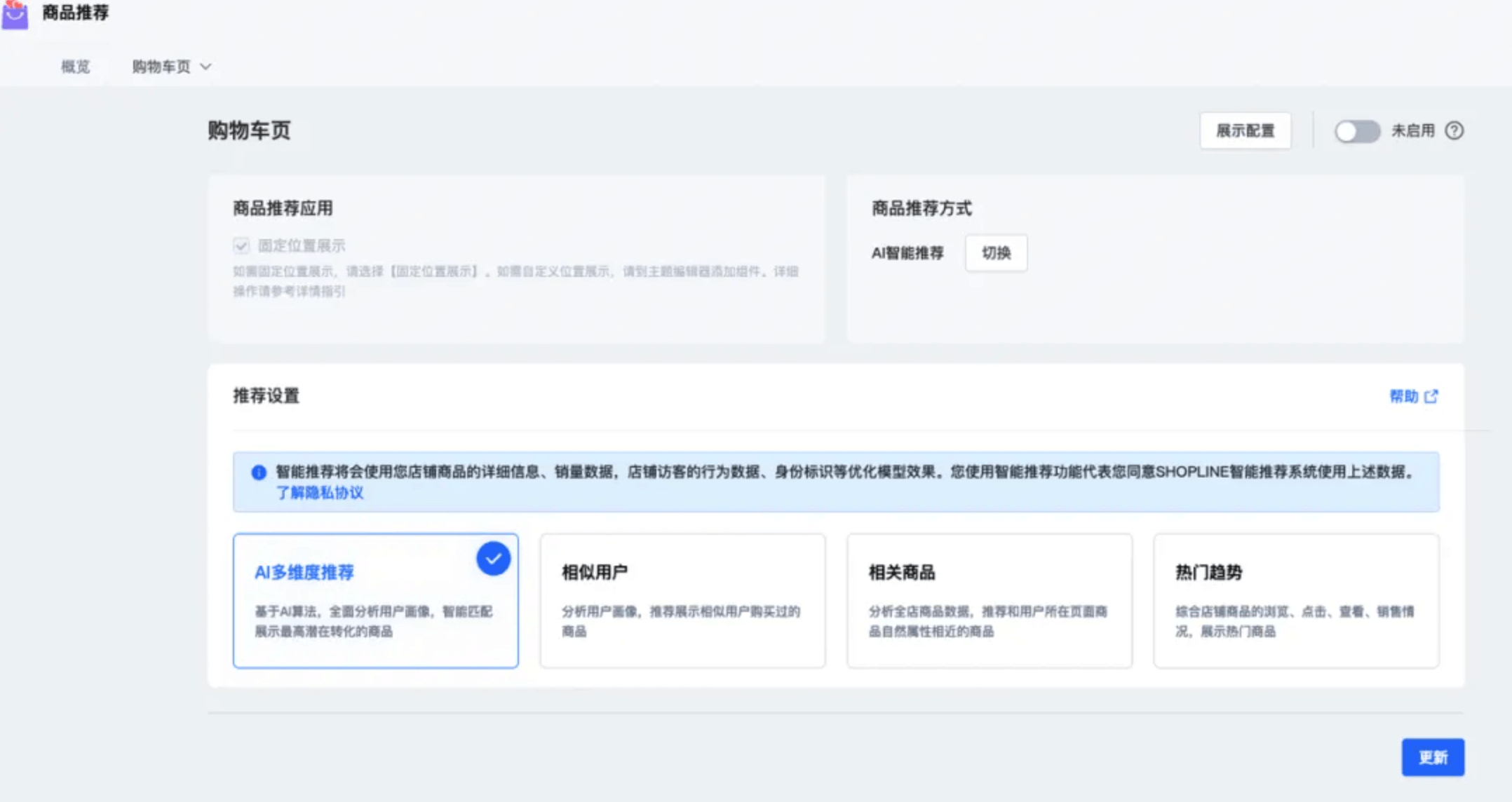The image size is (1512, 802).
Task: Open the 了解隐私协议 link
Action: click(320, 493)
